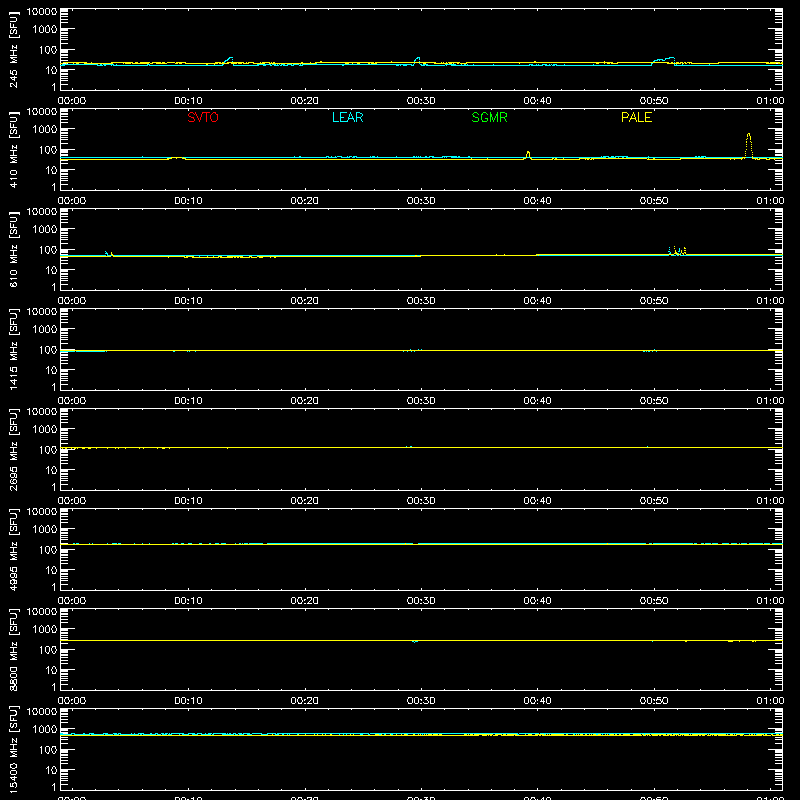Click the 100 y-axis value on 8800 MHz plot
The width and height of the screenshot is (800, 800).
coord(48,650)
